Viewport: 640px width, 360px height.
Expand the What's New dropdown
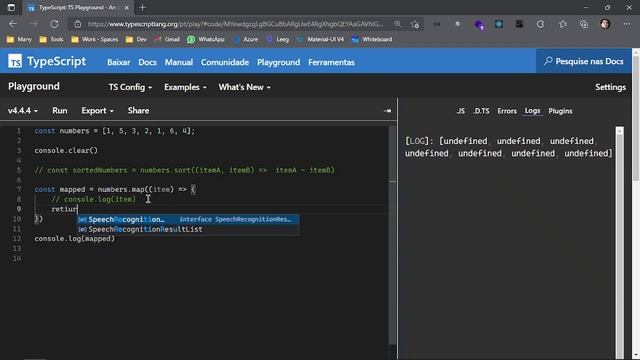tap(244, 87)
